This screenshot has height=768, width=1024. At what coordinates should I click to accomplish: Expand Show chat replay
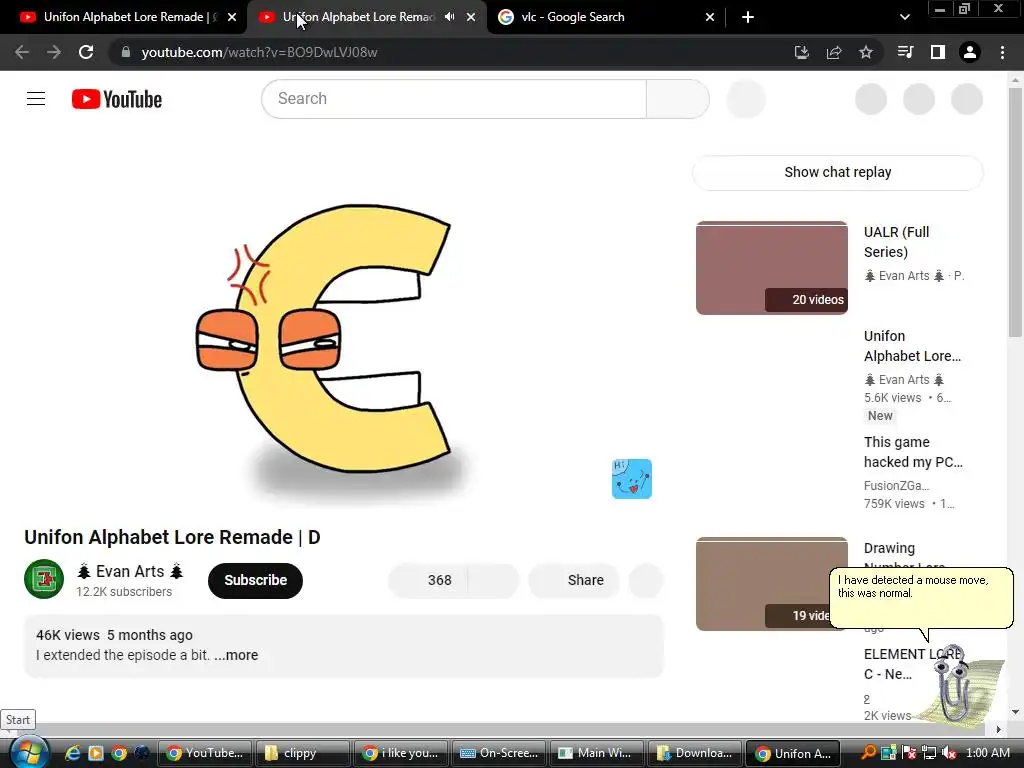[838, 172]
